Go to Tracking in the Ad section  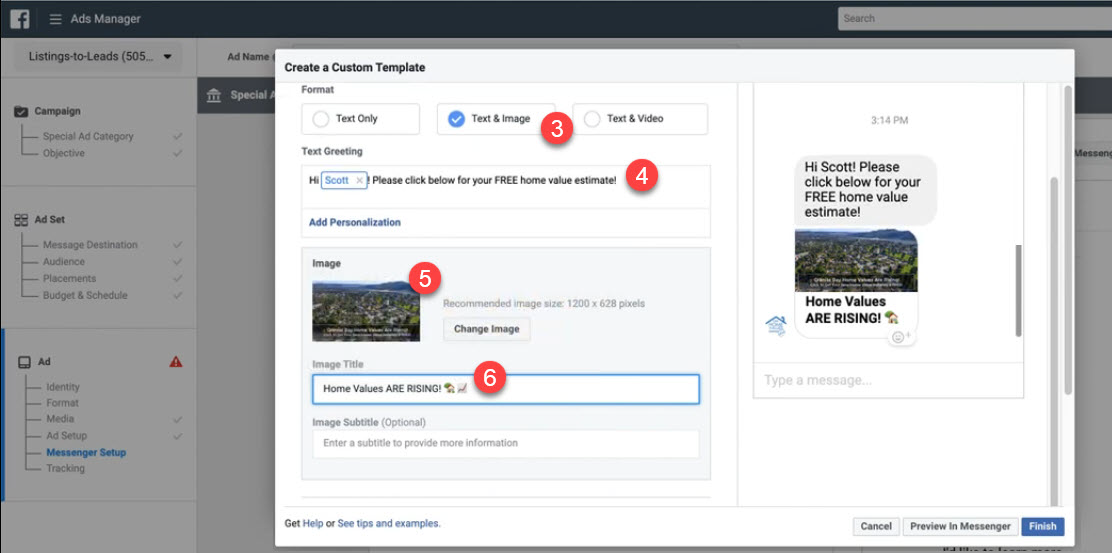(x=65, y=468)
